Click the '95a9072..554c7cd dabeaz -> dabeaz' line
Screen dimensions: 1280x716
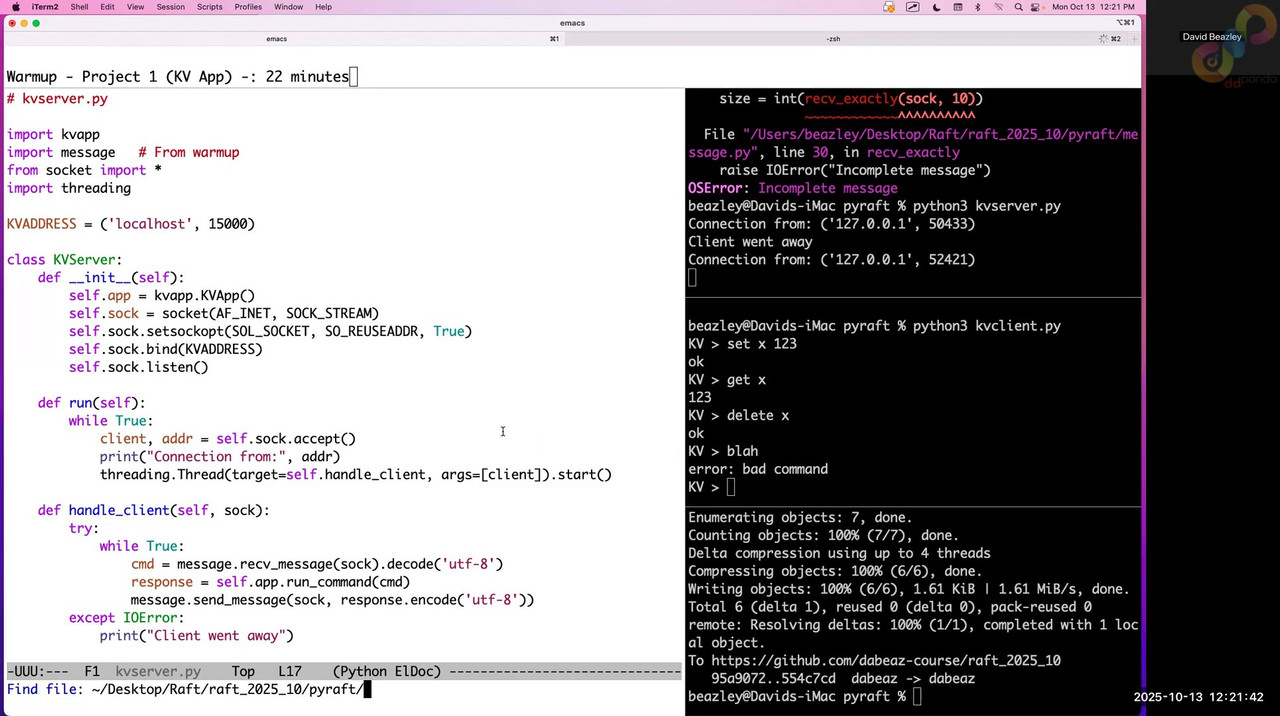843,679
